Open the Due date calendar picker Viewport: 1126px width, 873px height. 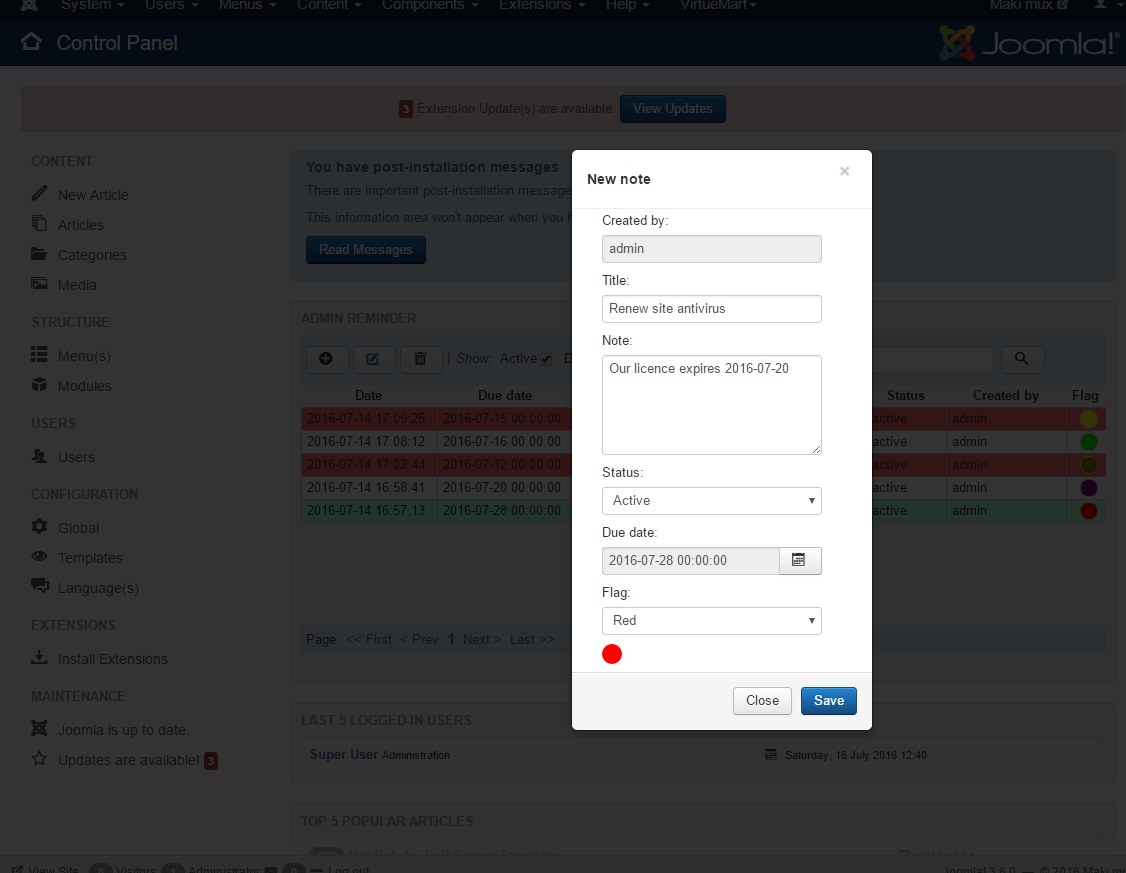pos(799,561)
